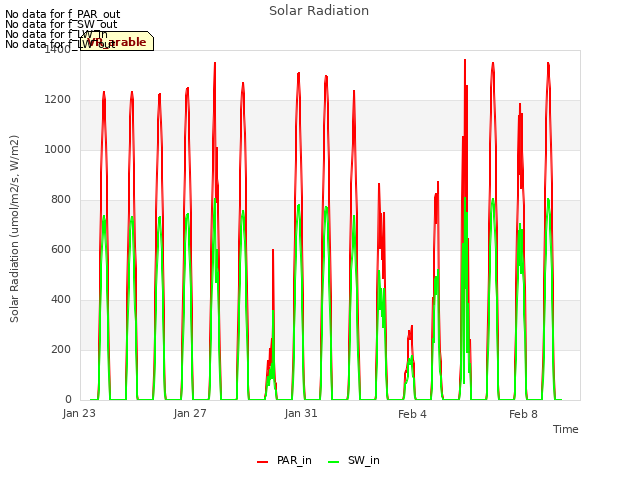
Task: Click the 200 y-axis tick label
Action: pyautogui.click(x=61, y=349)
